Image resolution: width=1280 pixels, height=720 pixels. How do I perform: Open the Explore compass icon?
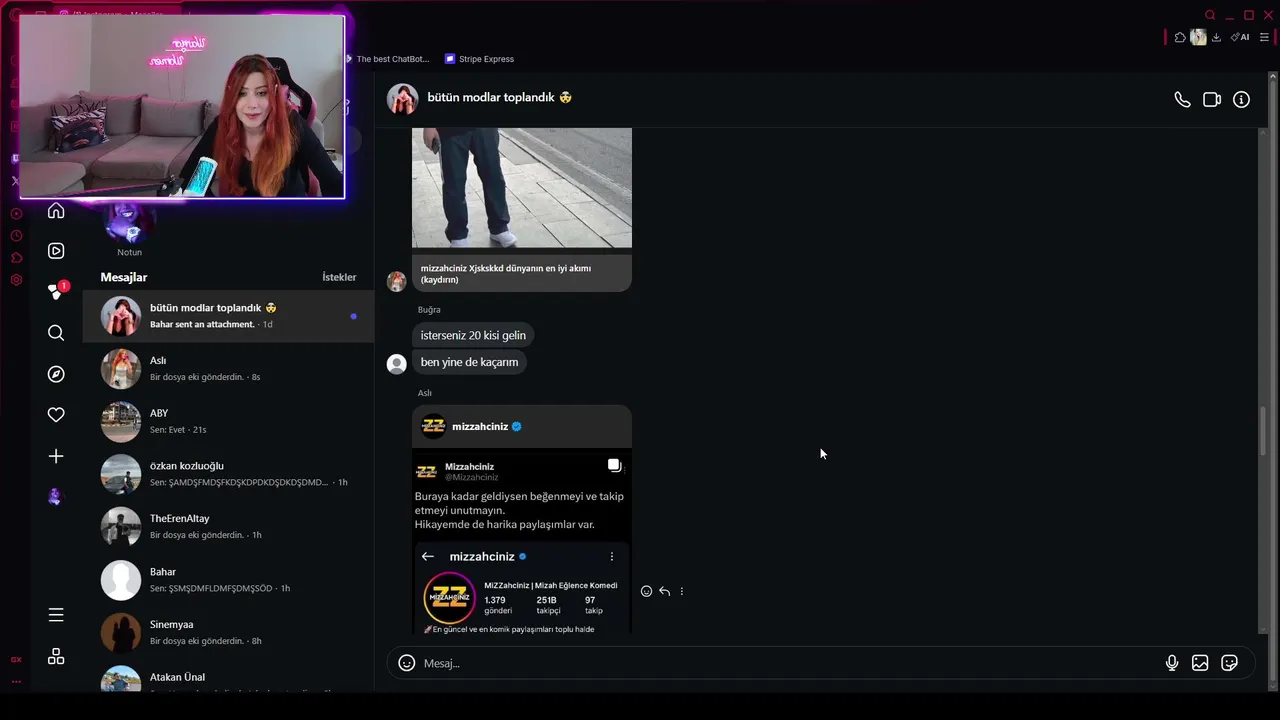click(56, 374)
